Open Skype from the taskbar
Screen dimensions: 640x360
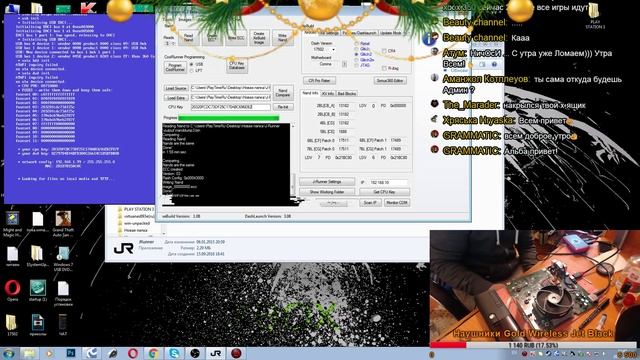click(174, 353)
